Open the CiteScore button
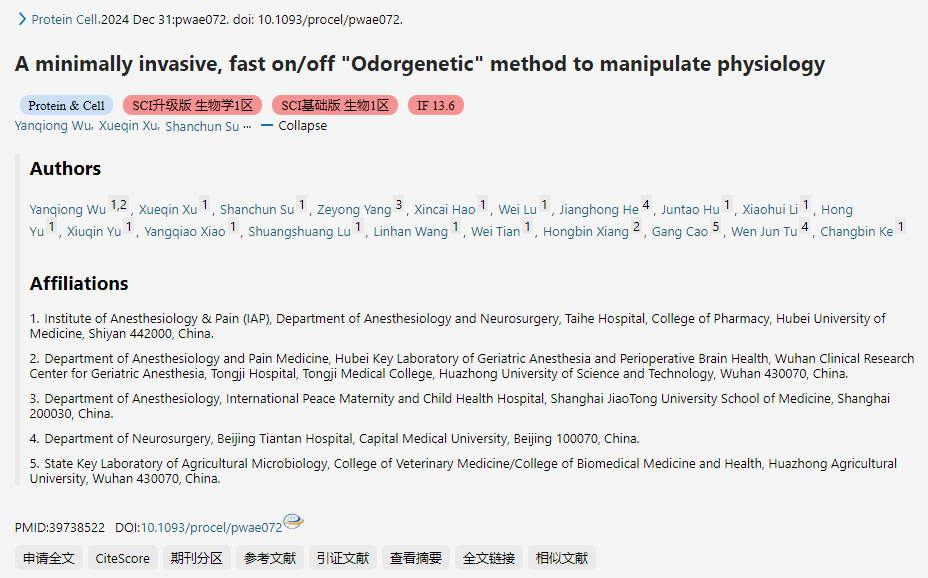The image size is (928, 578). (x=122, y=558)
